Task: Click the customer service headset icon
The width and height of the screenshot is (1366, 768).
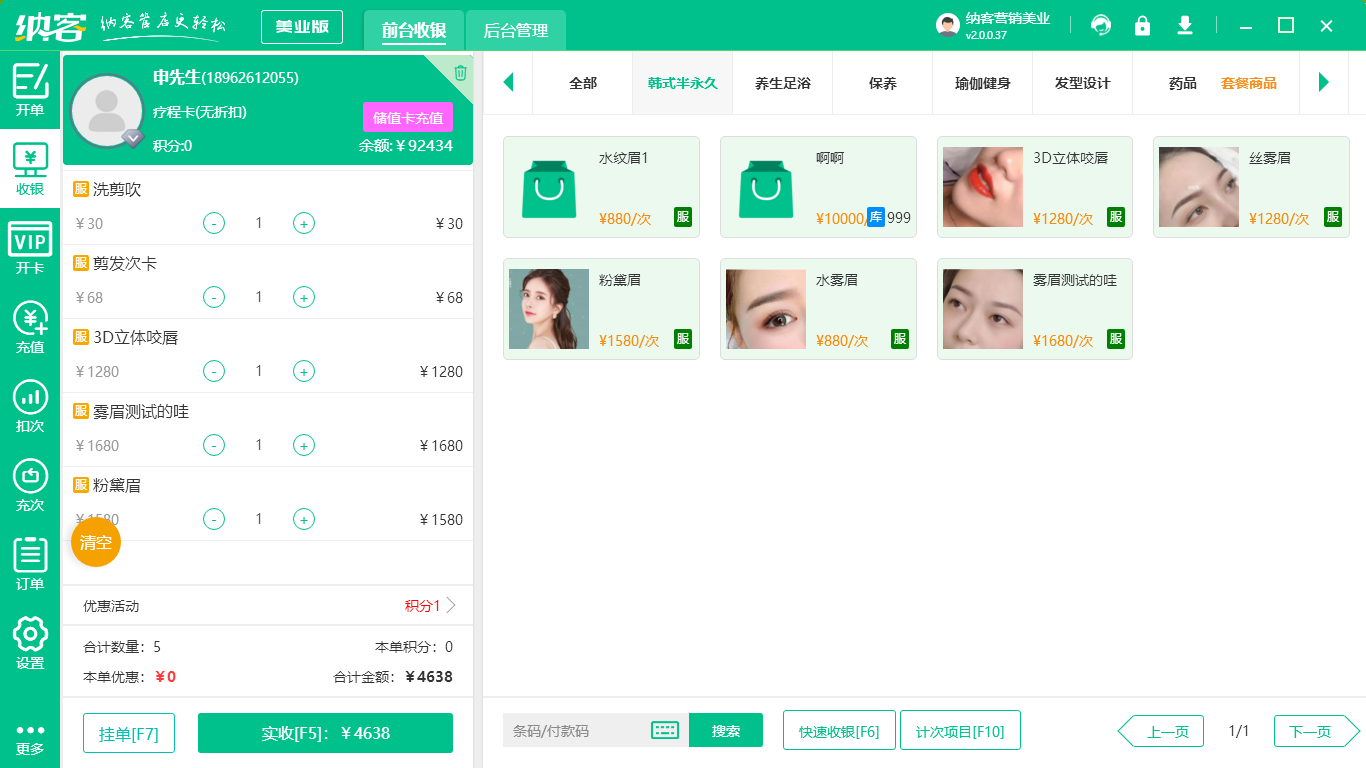Action: click(x=1101, y=26)
